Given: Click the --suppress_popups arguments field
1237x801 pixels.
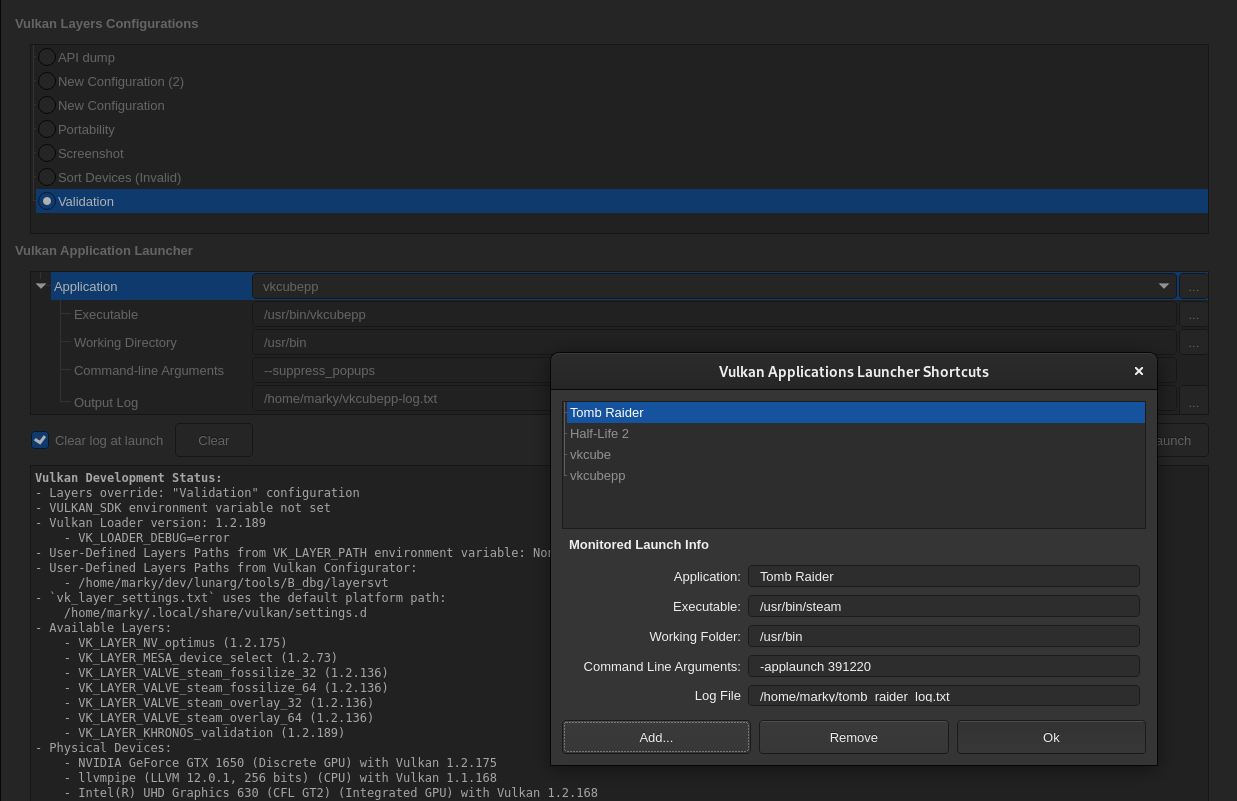Looking at the screenshot, I should pos(401,370).
